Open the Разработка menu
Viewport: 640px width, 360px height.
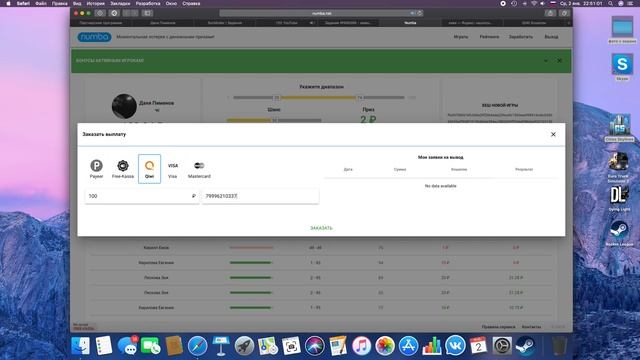coord(148,3)
